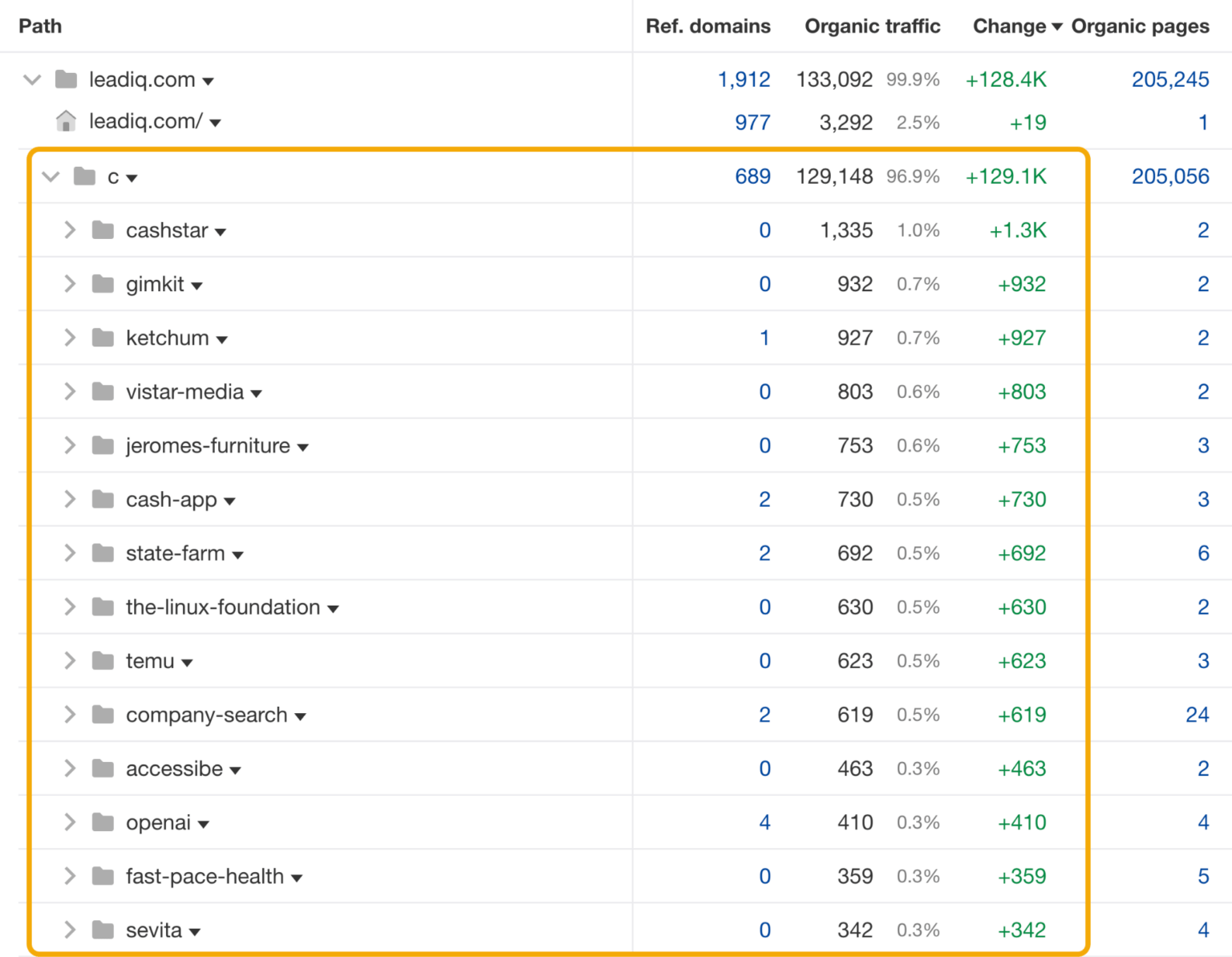
Task: Click the home icon beside leadiq.com/
Action: click(65, 120)
